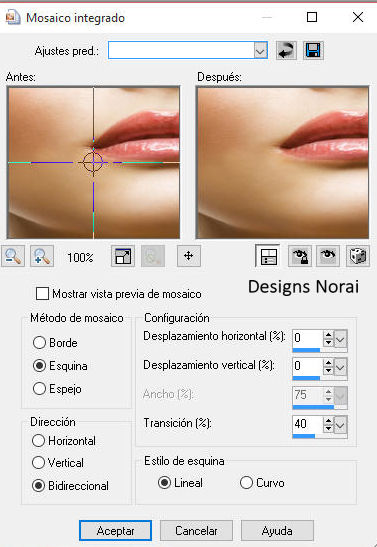Click the randomize dice icon
This screenshot has width=377, height=547.
[x=358, y=256]
